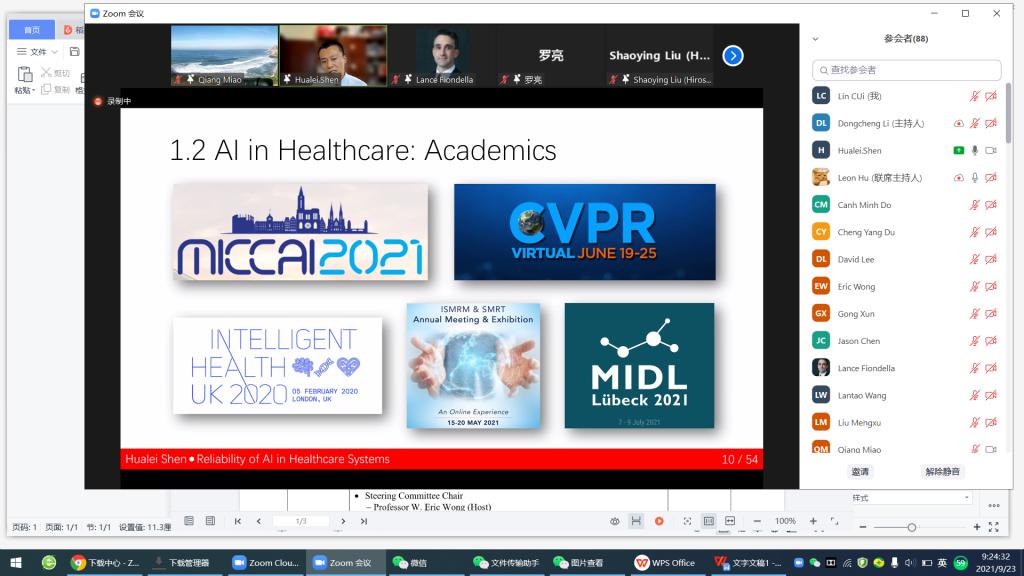Click Leon Hu's cloud recording icon
Screen dimensions: 1024x576
point(958,178)
